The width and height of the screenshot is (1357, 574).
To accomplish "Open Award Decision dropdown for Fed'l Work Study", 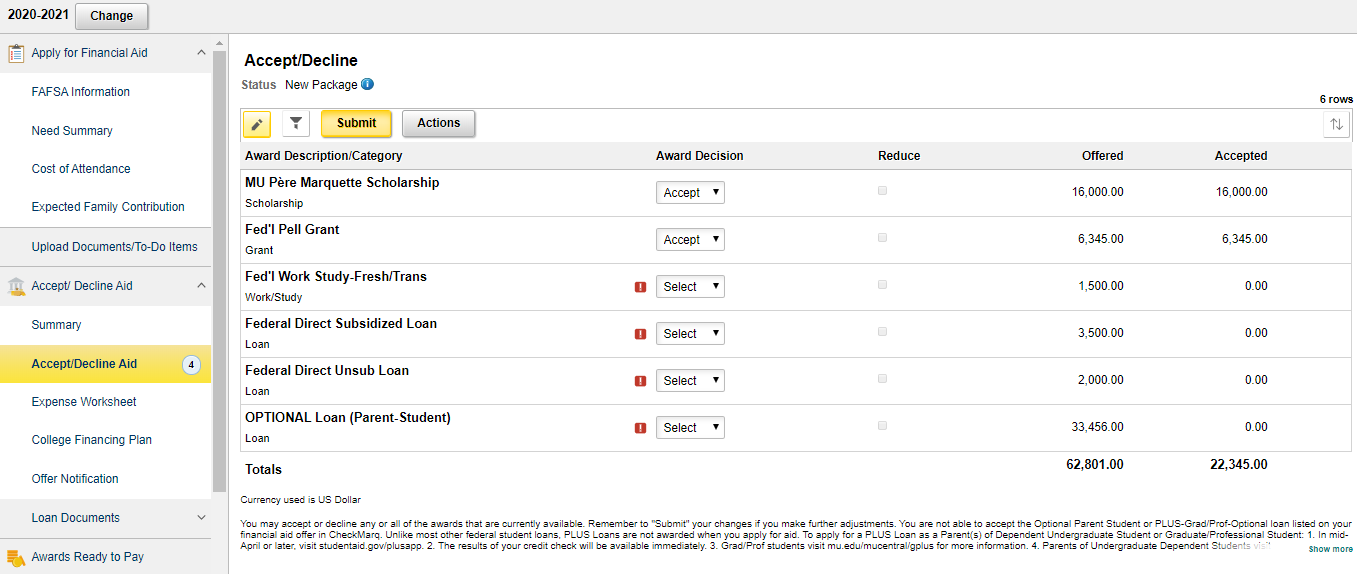I will 690,287.
